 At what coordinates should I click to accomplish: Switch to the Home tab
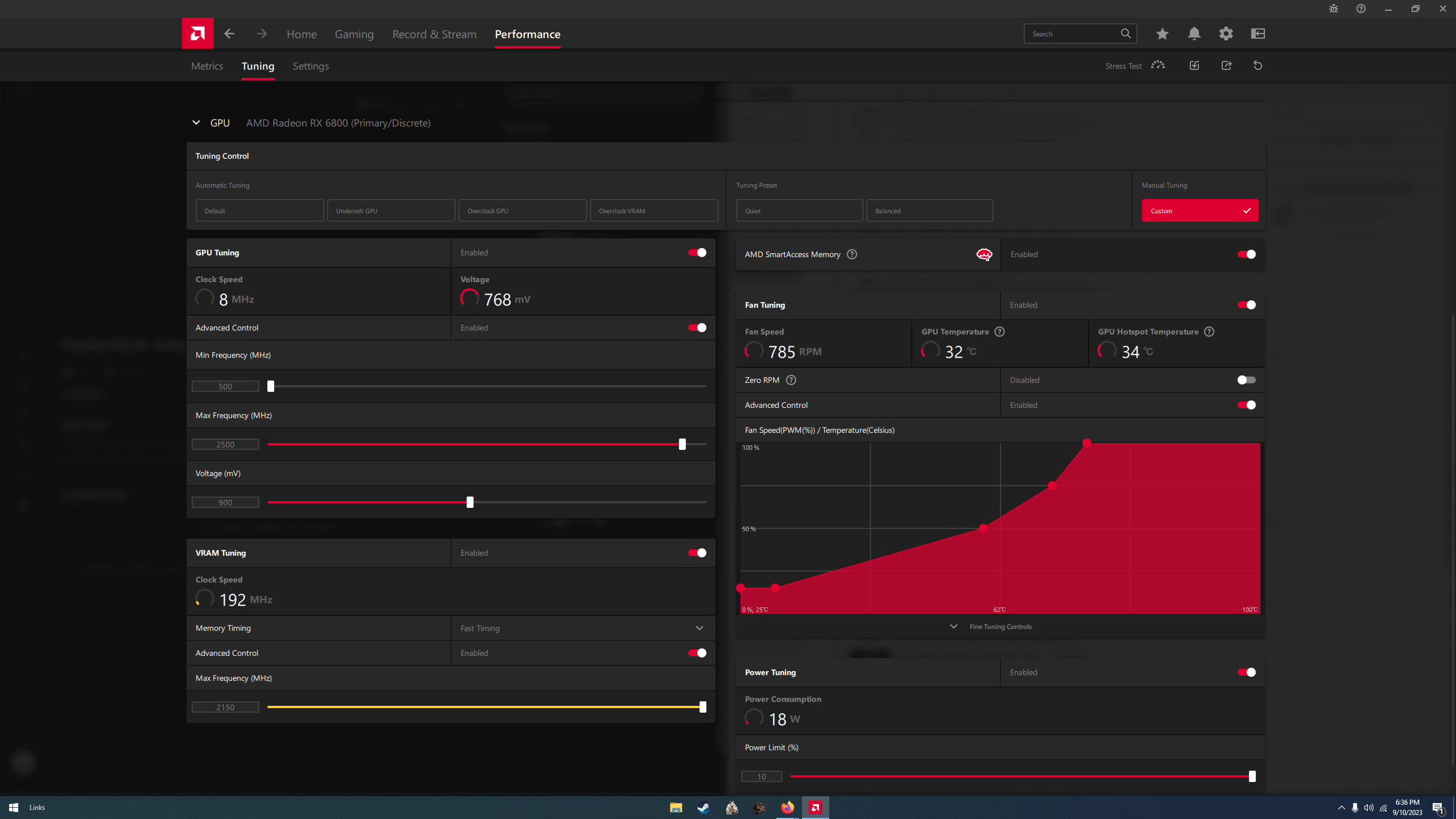point(301,34)
